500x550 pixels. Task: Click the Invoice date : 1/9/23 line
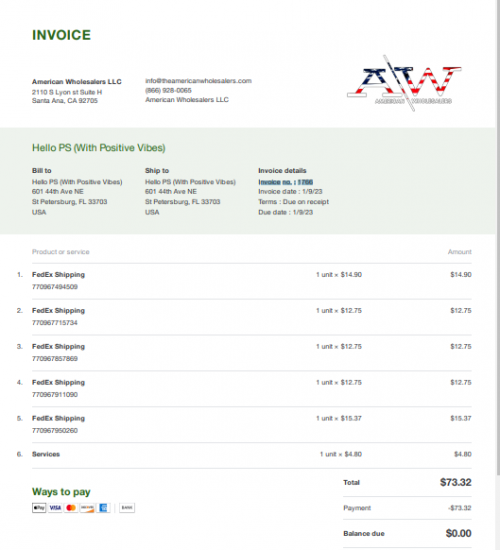(x=290, y=191)
